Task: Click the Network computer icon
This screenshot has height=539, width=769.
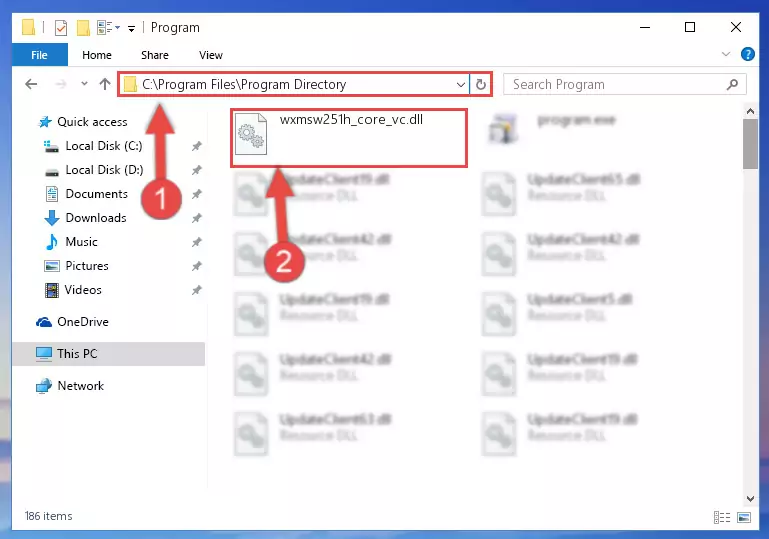Action: (x=44, y=386)
